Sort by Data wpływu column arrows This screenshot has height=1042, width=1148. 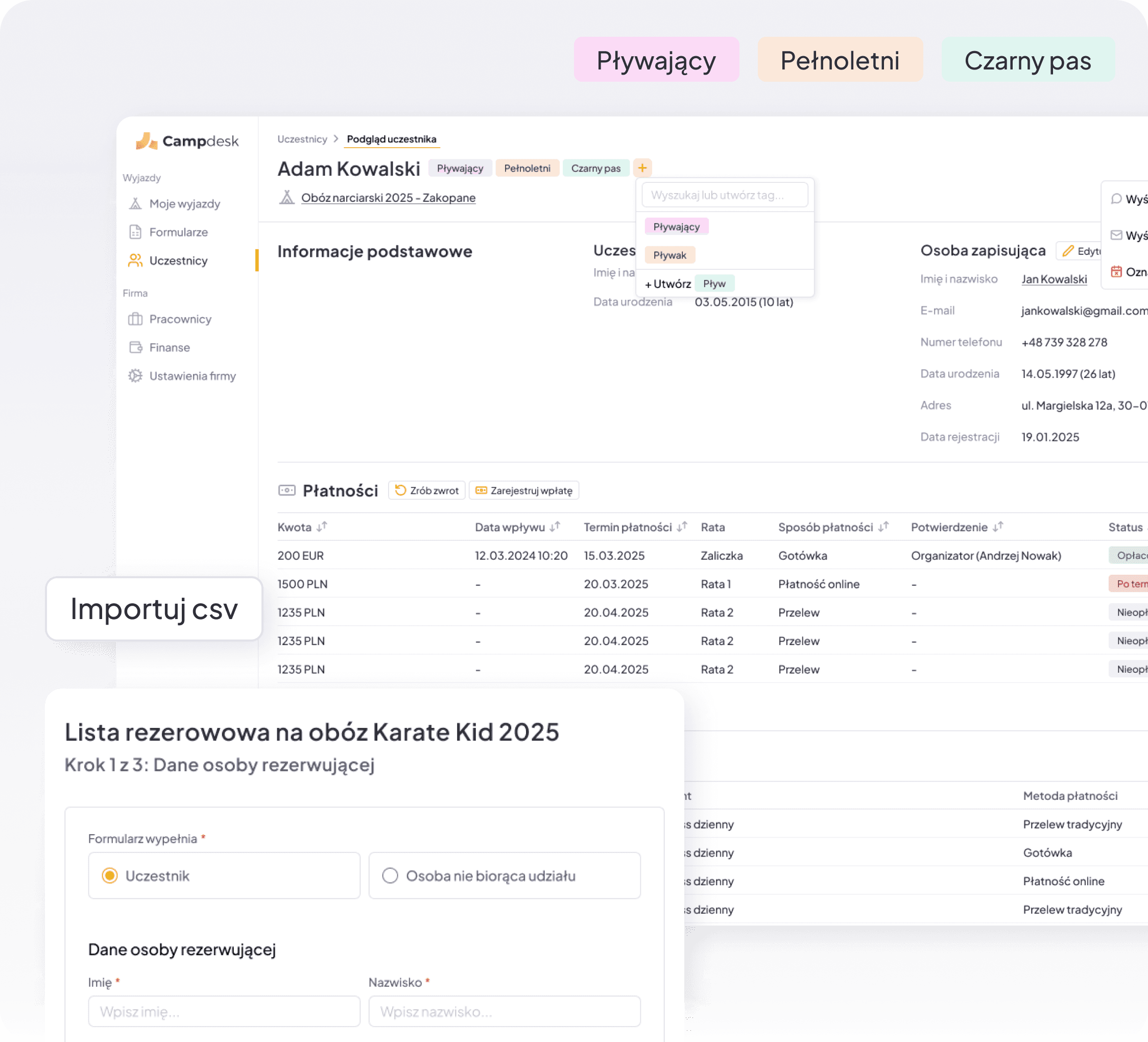[555, 527]
